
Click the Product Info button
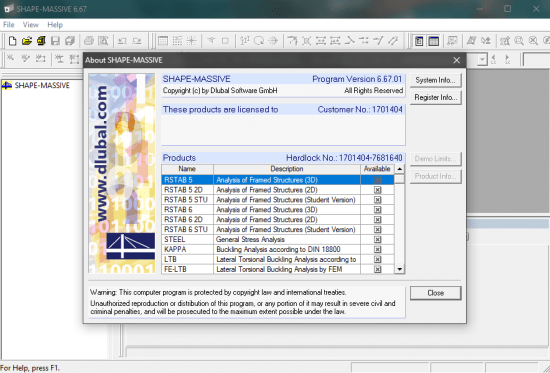pos(435,176)
